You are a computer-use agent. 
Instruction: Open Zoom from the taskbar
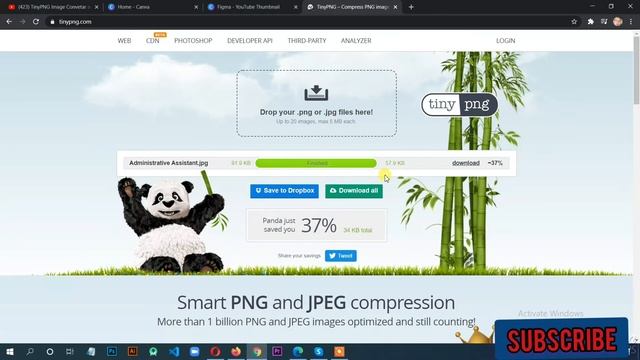coord(194,351)
